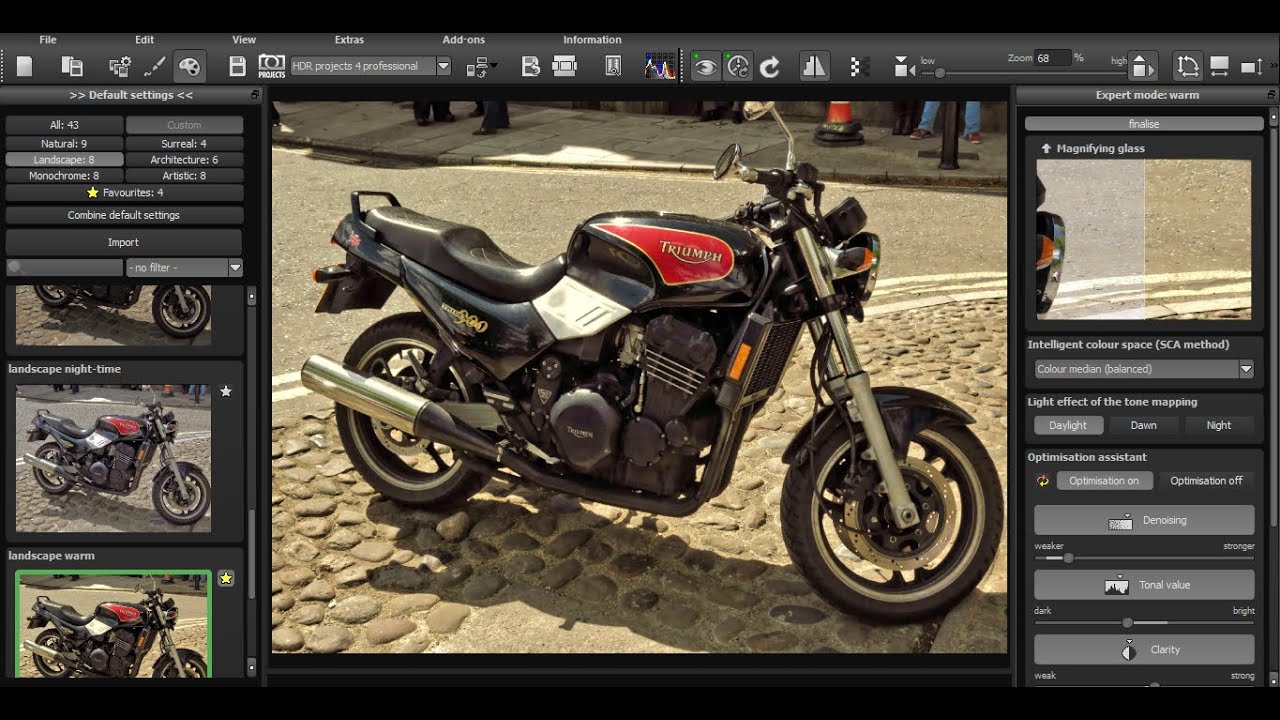Turn Optimisation on
Viewport: 1280px width, 720px height.
(1104, 481)
